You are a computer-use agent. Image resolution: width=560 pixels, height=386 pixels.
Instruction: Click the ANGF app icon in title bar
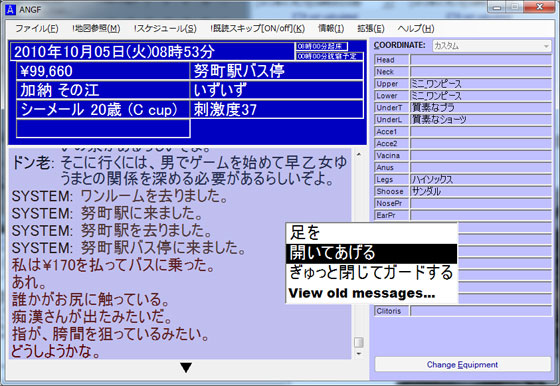[x=10, y=10]
